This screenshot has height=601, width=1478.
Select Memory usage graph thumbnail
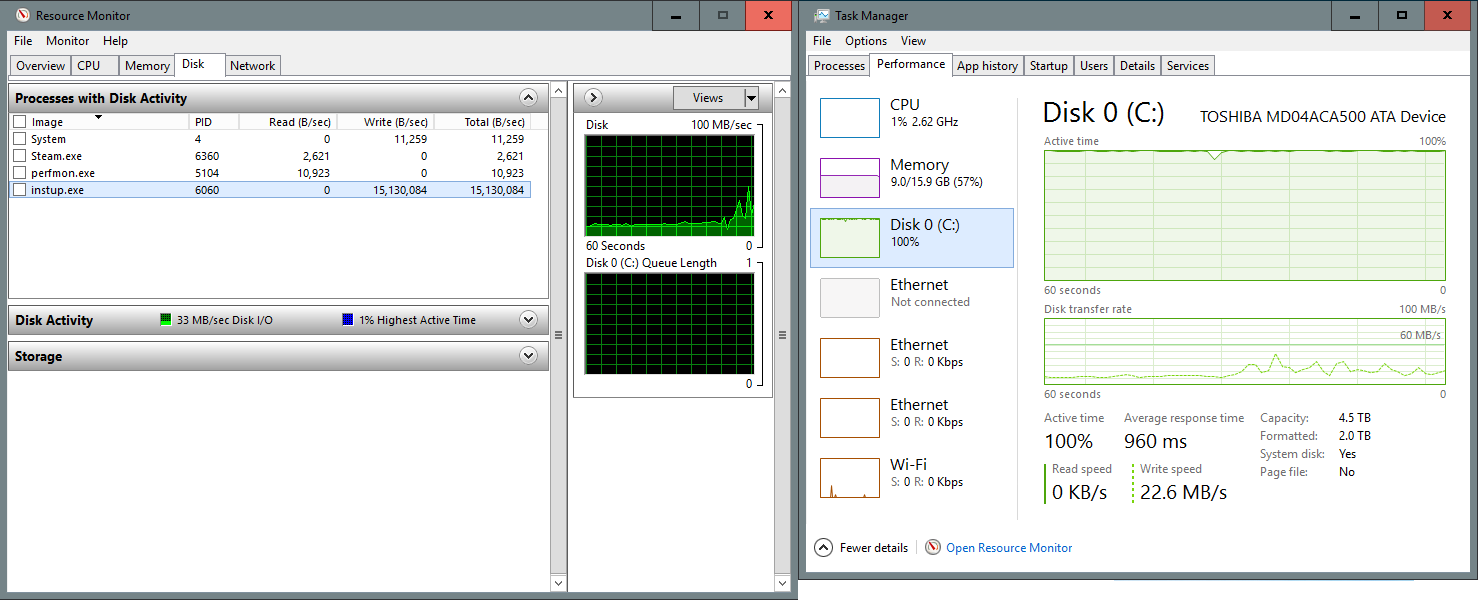[x=849, y=177]
